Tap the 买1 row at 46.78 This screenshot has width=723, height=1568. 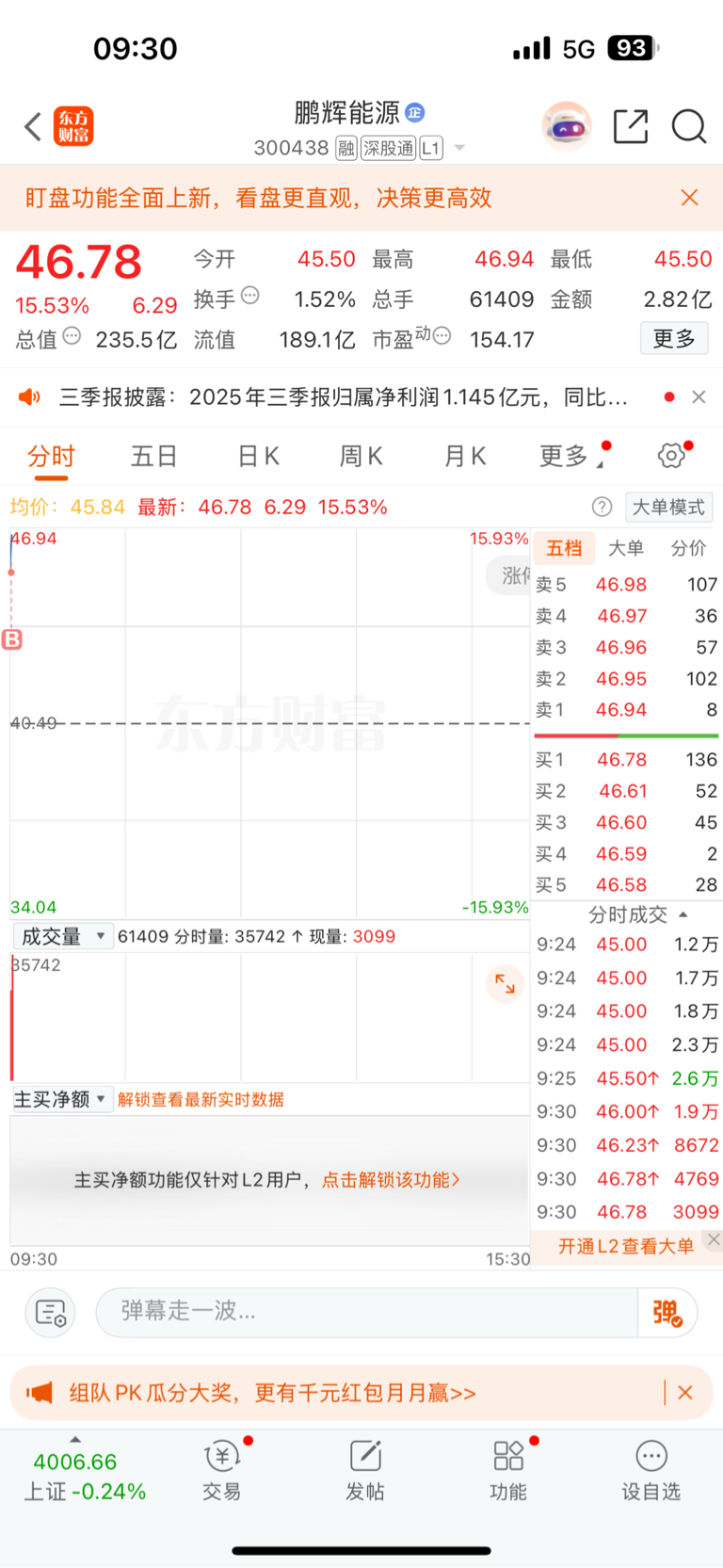click(627, 760)
